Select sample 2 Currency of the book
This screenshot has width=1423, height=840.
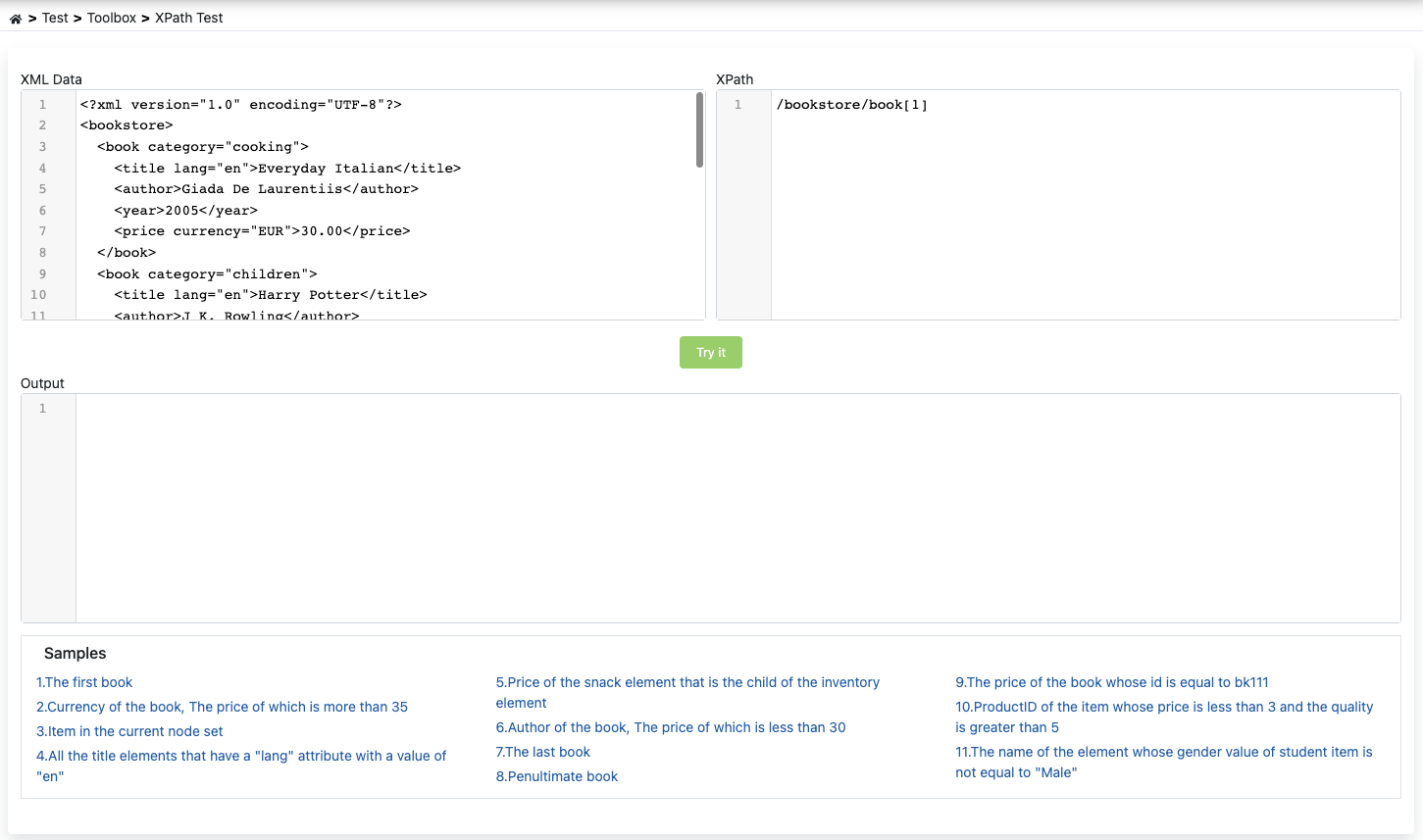[x=222, y=707]
